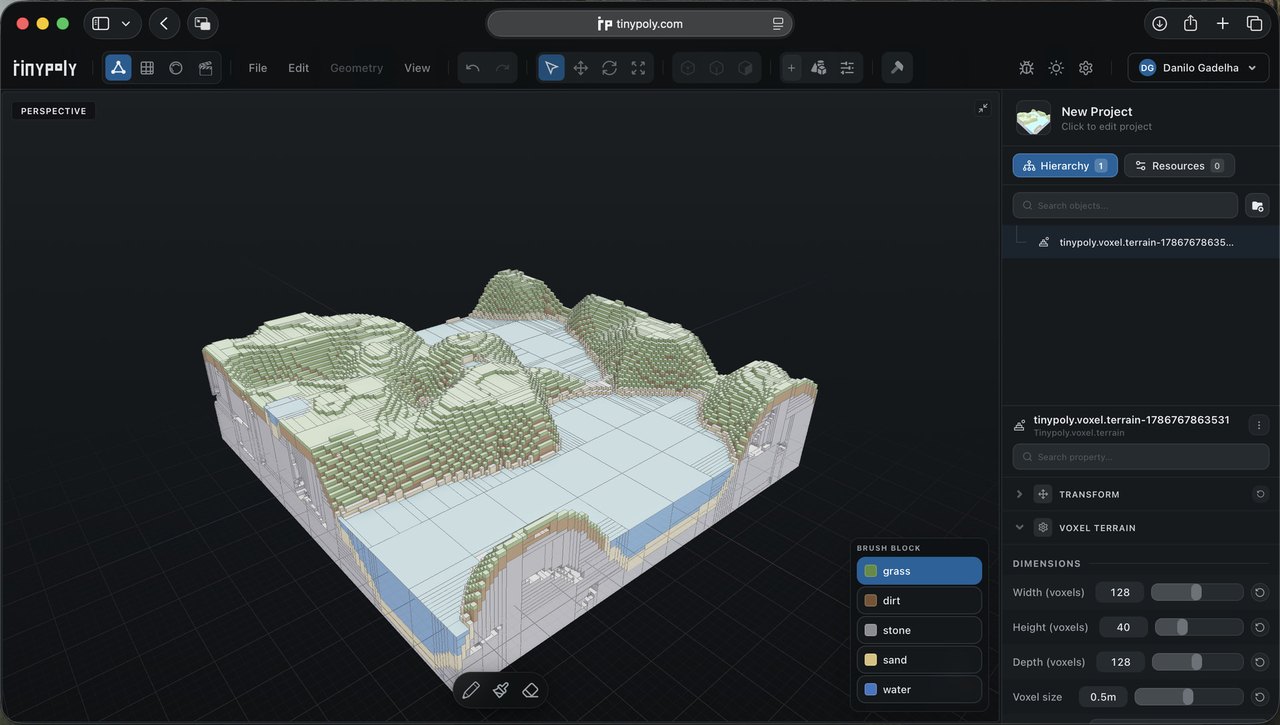The height and width of the screenshot is (725, 1280).
Task: Open the adjustment sliders tool
Action: 847,68
